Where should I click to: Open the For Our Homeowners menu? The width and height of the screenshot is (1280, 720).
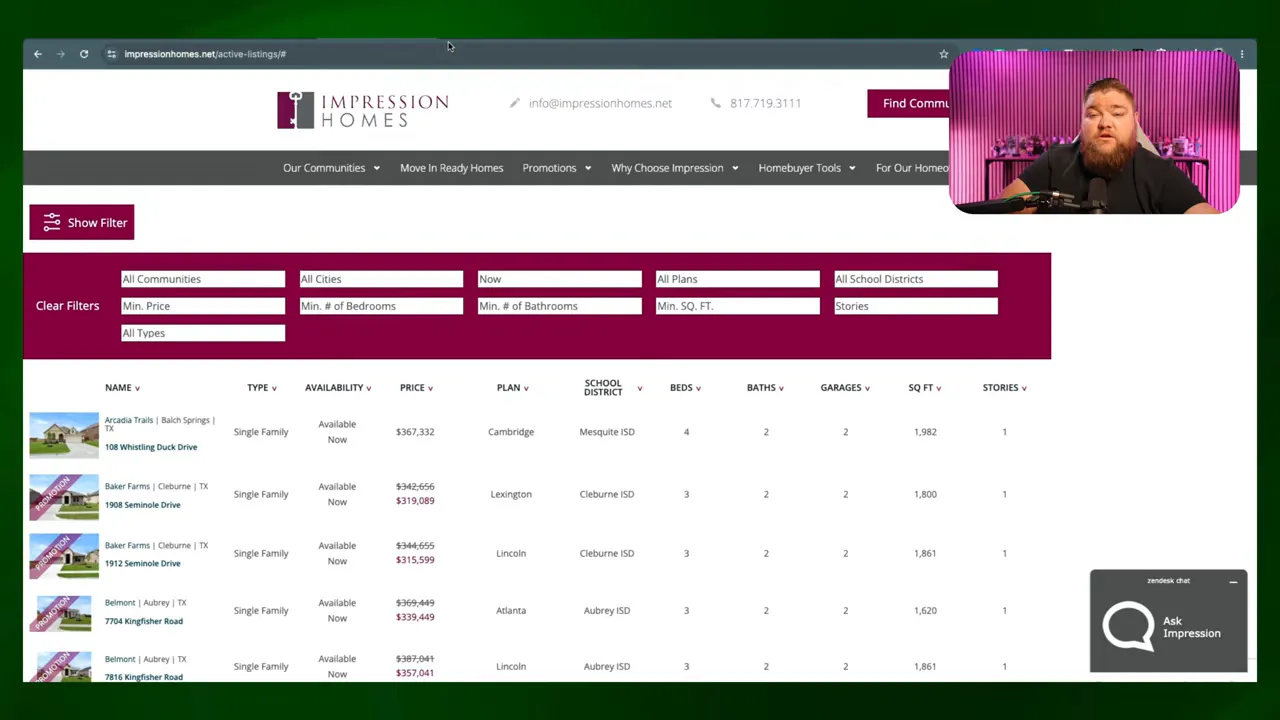912,168
